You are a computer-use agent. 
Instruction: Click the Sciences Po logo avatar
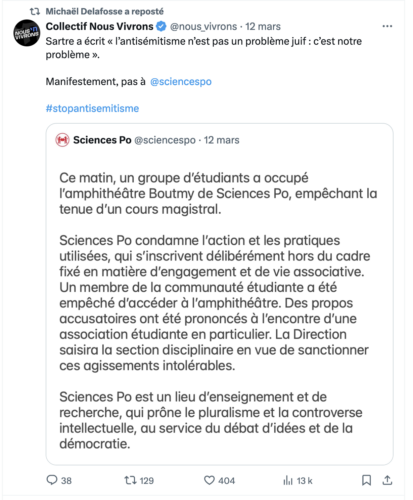tap(62, 140)
